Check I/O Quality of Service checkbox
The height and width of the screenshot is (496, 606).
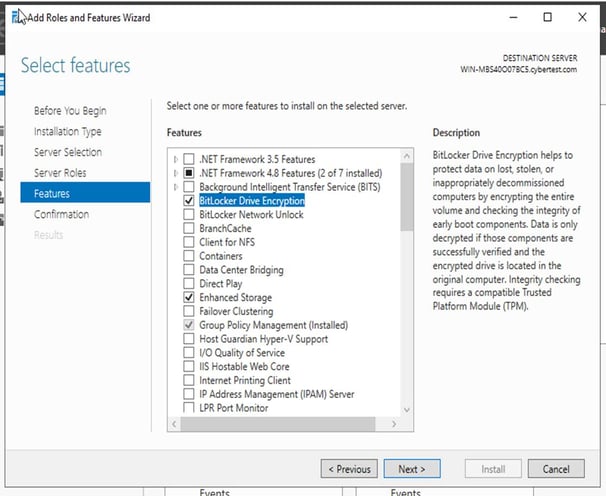coord(189,353)
